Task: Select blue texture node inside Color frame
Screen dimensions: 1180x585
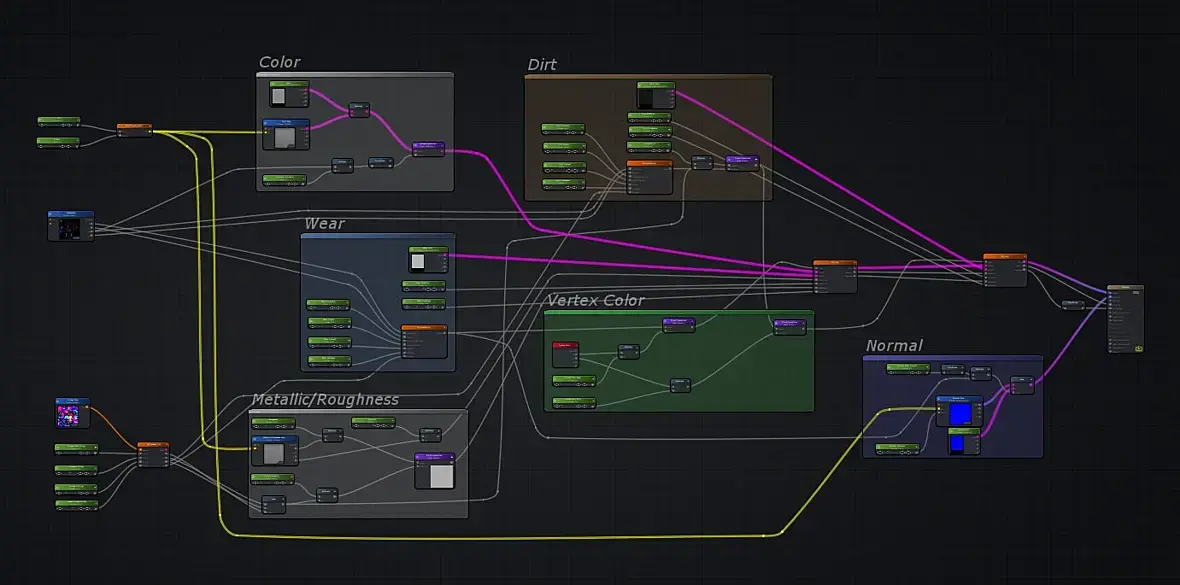Action: click(286, 134)
